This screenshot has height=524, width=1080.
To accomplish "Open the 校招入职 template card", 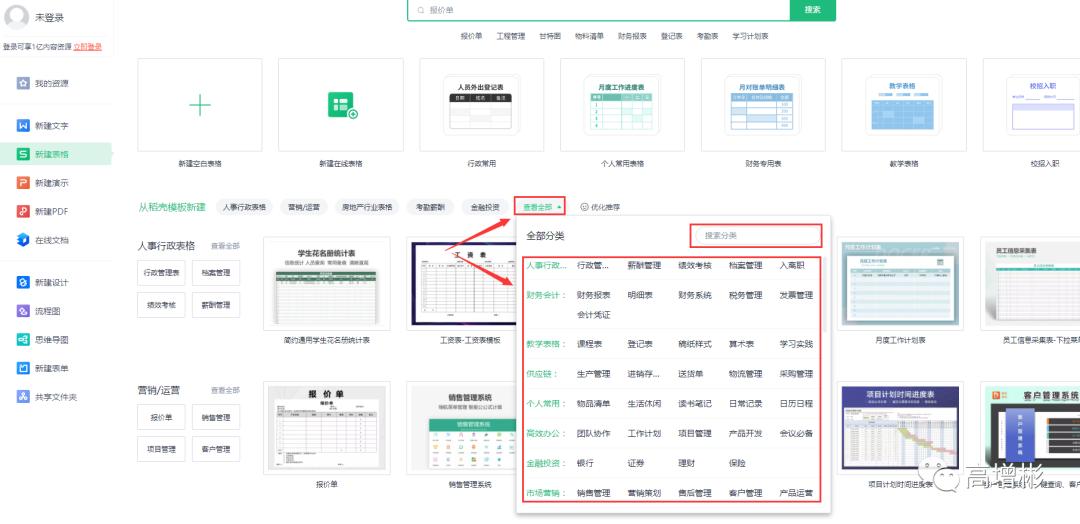I will (x=1031, y=105).
